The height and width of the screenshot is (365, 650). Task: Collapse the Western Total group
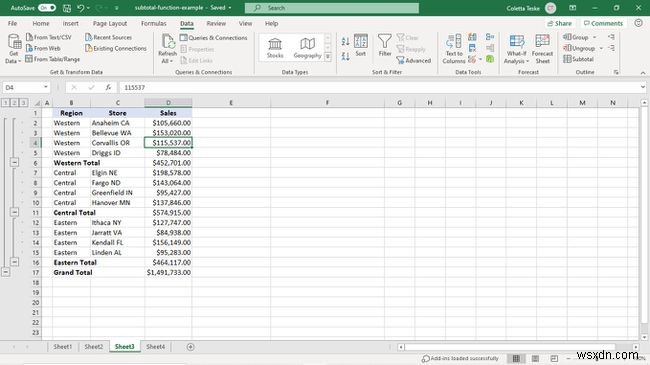[x=14, y=163]
